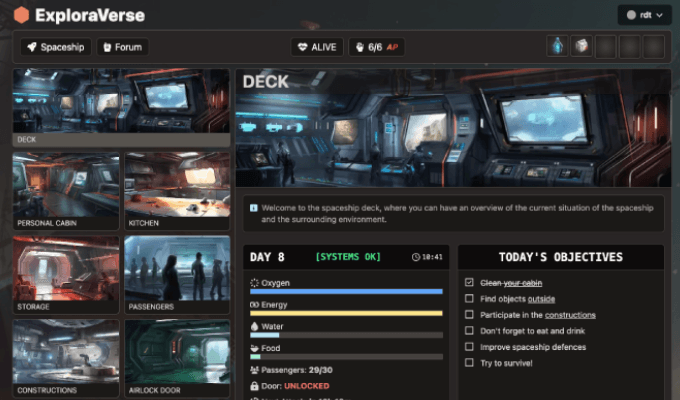This screenshot has width=680, height=400.
Task: Open the Spaceship page
Action: [x=56, y=47]
